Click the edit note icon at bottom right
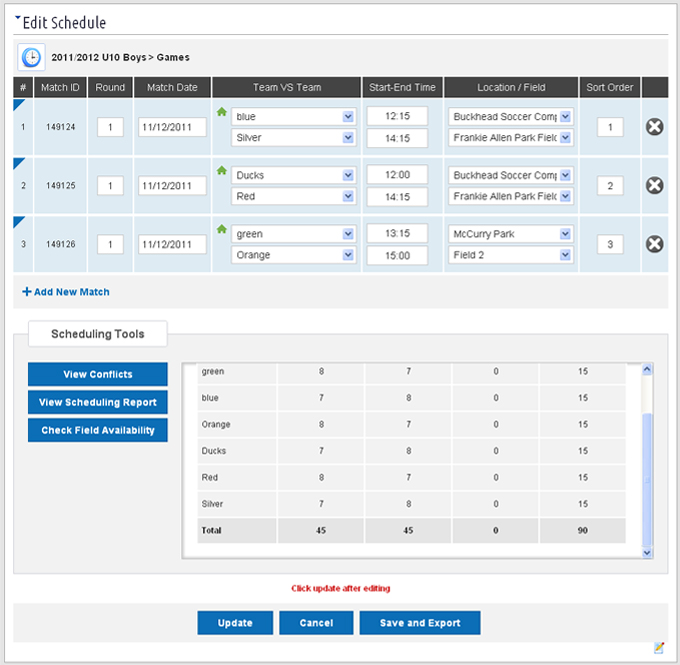Image resolution: width=680 pixels, height=665 pixels. click(x=659, y=648)
